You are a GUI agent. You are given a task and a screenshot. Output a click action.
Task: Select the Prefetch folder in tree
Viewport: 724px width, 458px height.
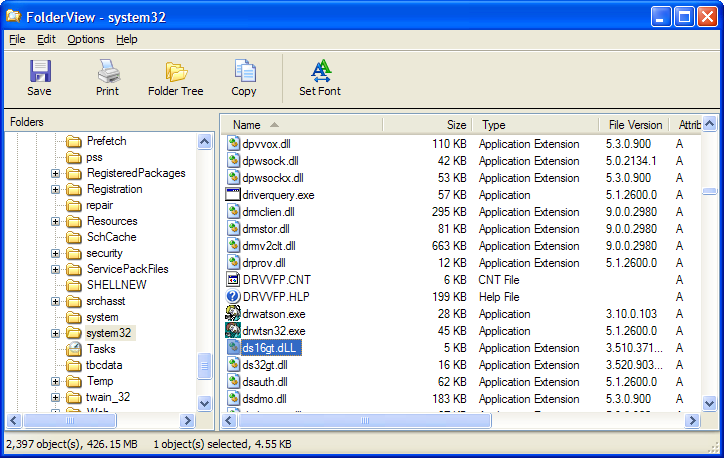(x=106, y=141)
